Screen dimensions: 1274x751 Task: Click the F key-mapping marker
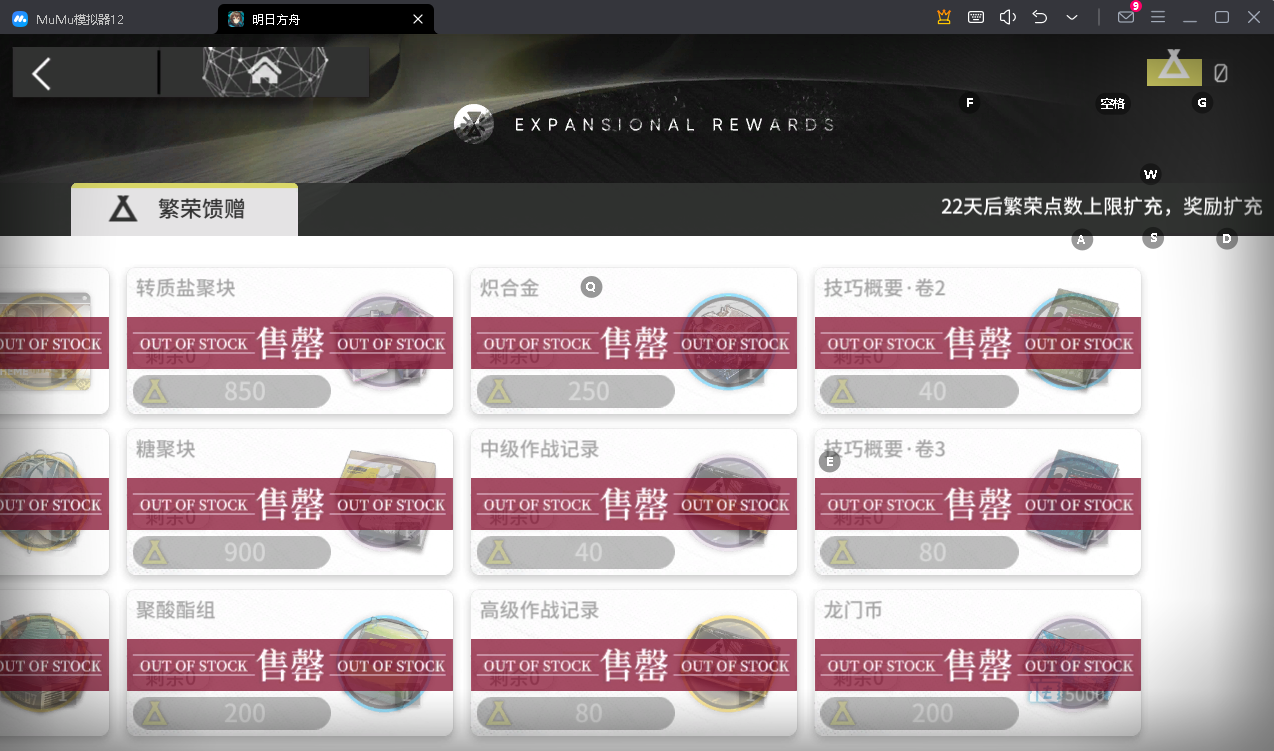[x=969, y=102]
